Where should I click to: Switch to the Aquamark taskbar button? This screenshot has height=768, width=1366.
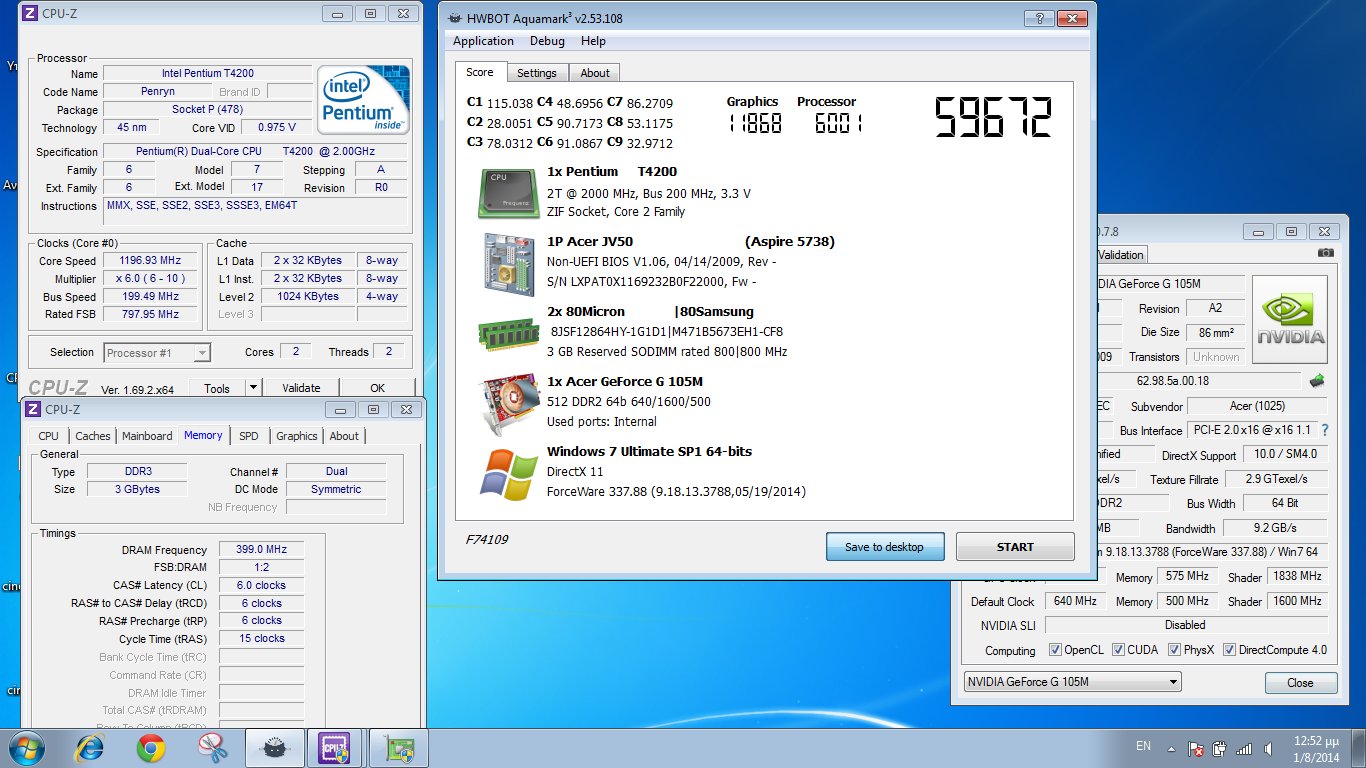coord(273,748)
